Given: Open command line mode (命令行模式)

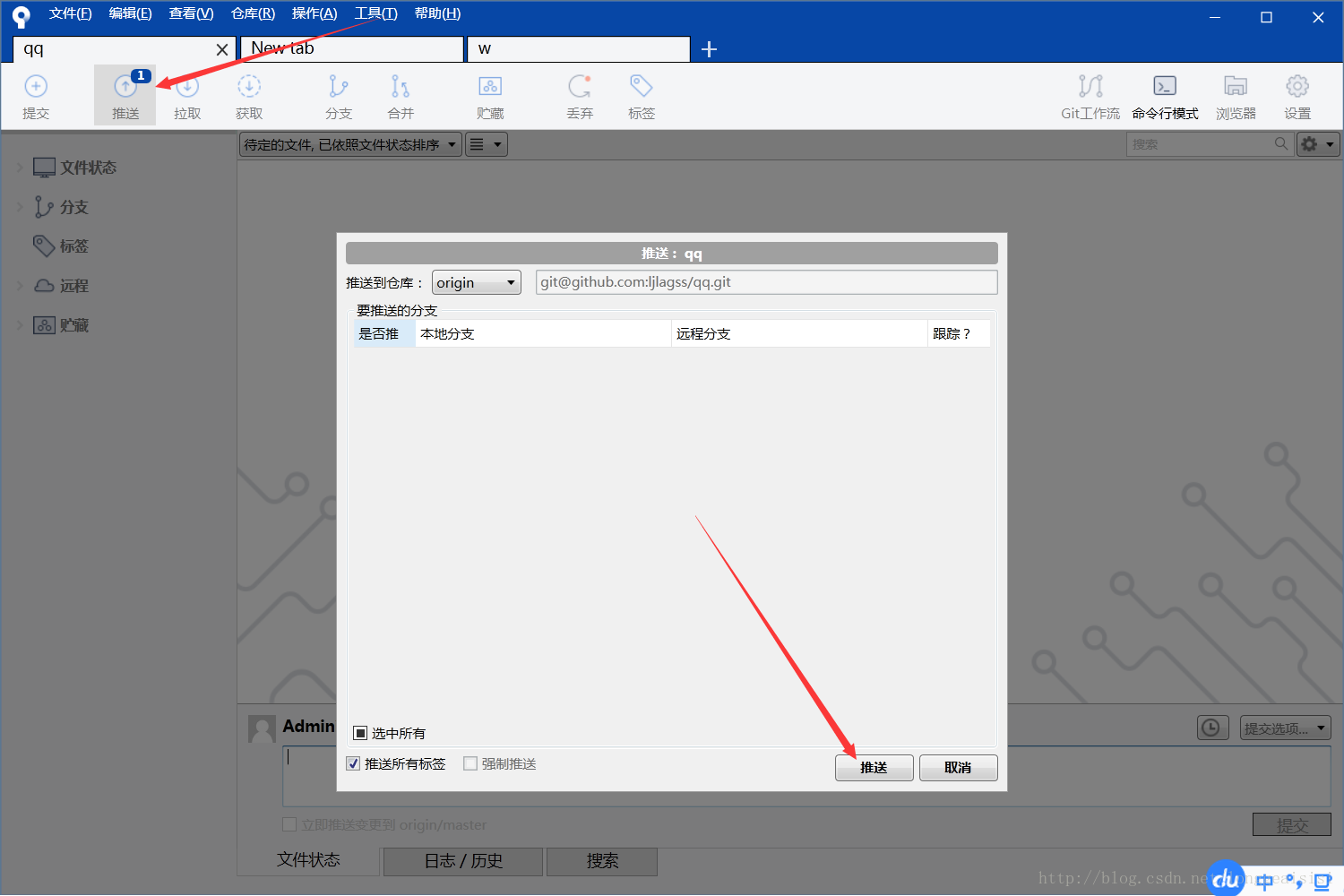Looking at the screenshot, I should pos(1165,96).
